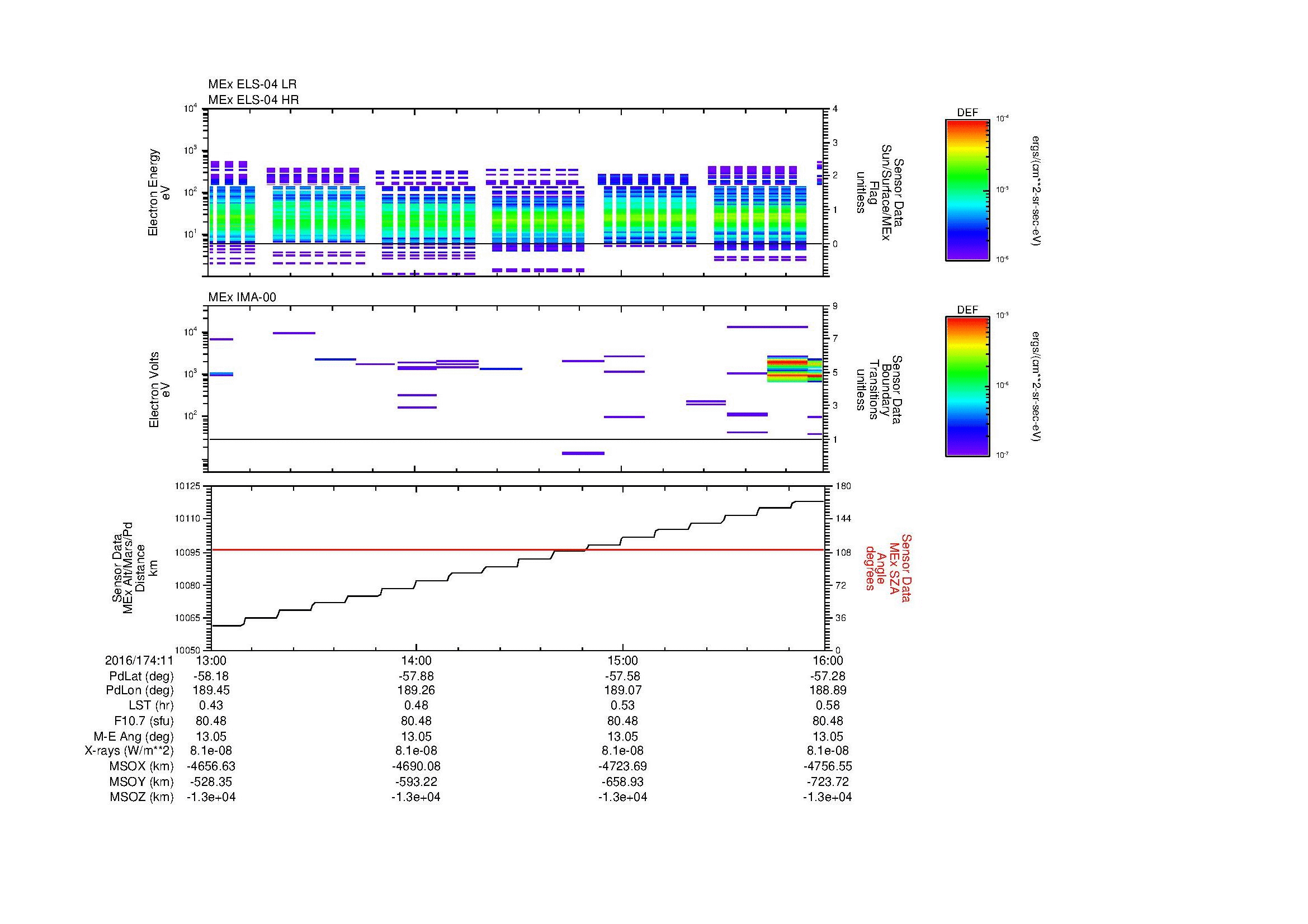Click the PdLon value 188.89

click(x=828, y=690)
